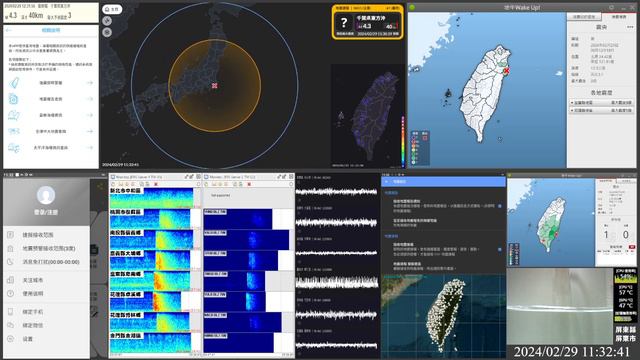Open settings gear in Wake Up! title bar
The width and height of the screenshot is (640, 360).
tap(611, 7)
